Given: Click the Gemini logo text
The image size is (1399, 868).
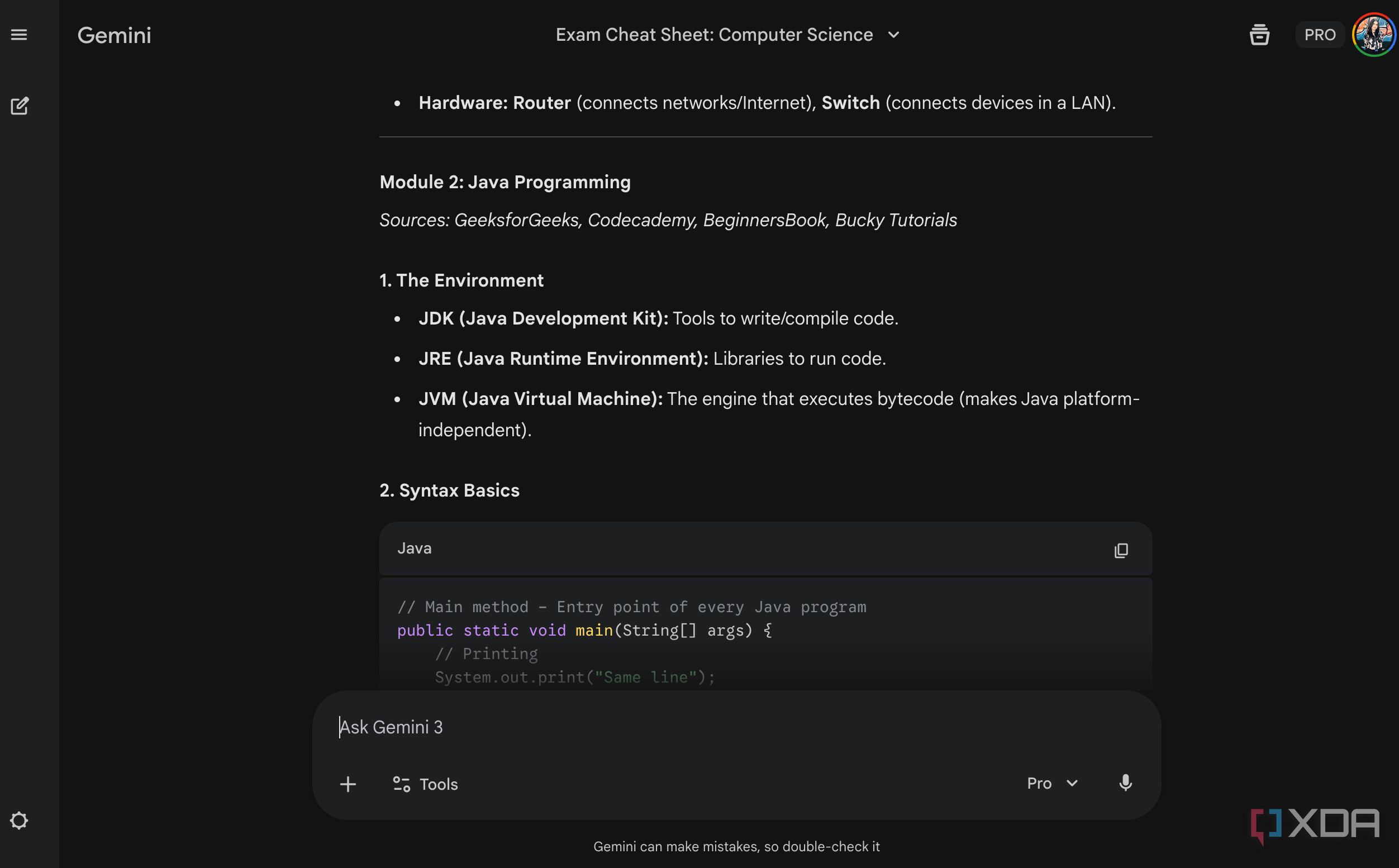Looking at the screenshot, I should 114,36.
